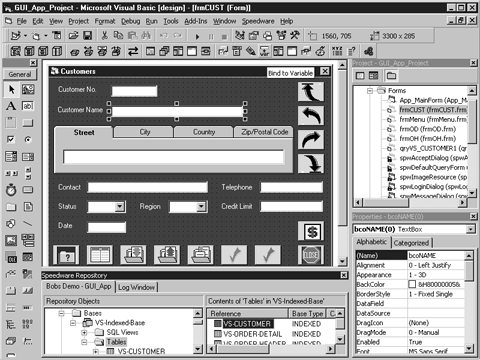
Task: Click the Contact text field
Action: pos(148,187)
